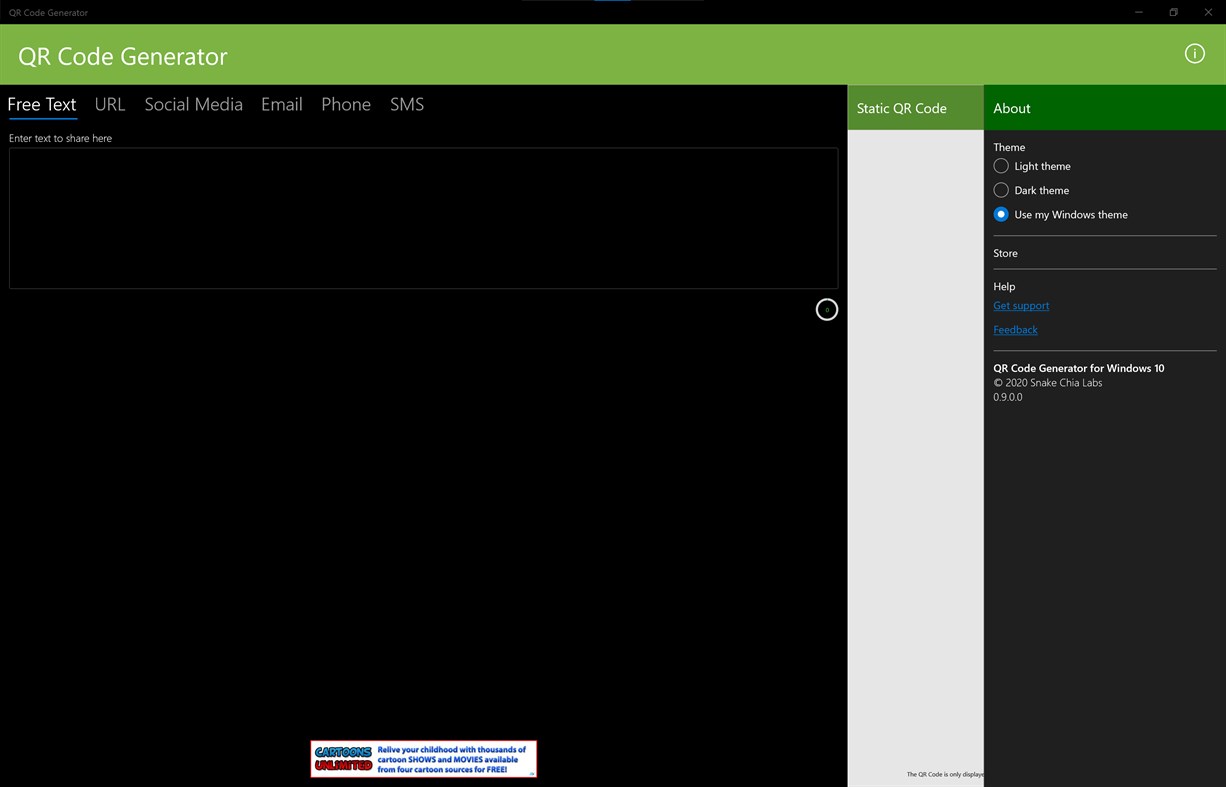This screenshot has width=1226, height=787.
Task: Open the Social Media tab
Action: coord(193,104)
